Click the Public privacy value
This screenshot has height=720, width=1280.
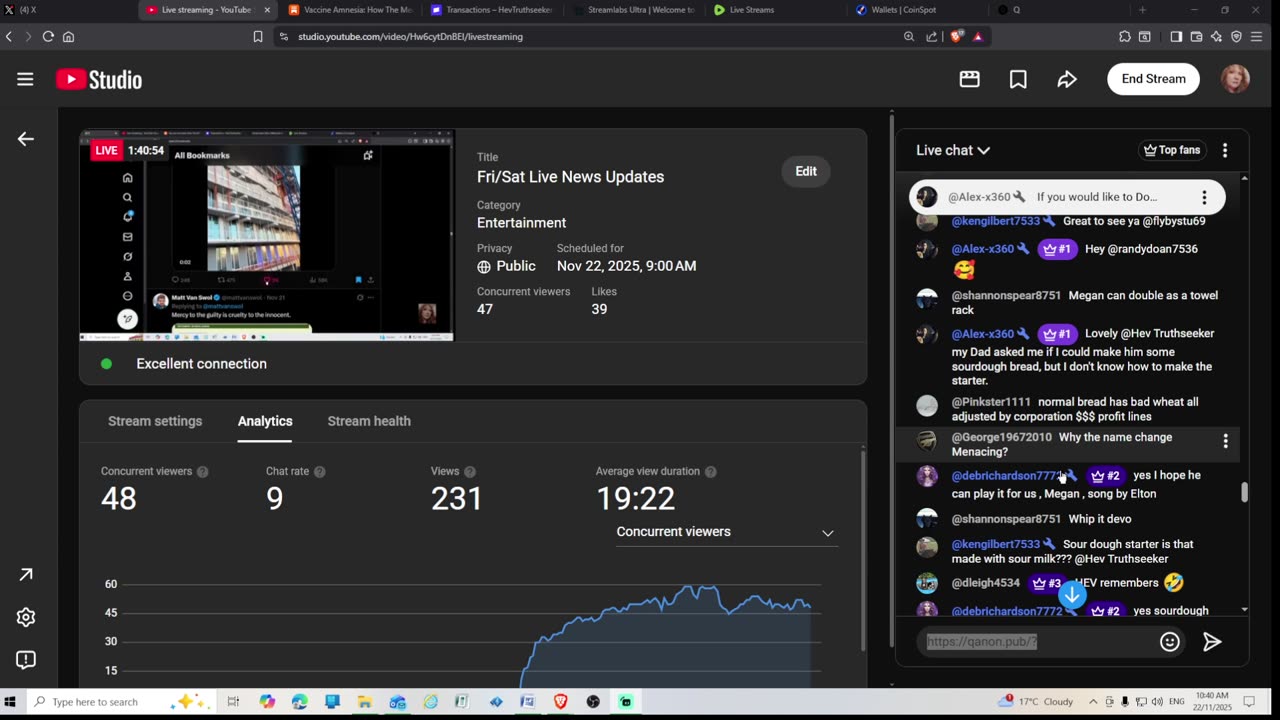point(516,266)
